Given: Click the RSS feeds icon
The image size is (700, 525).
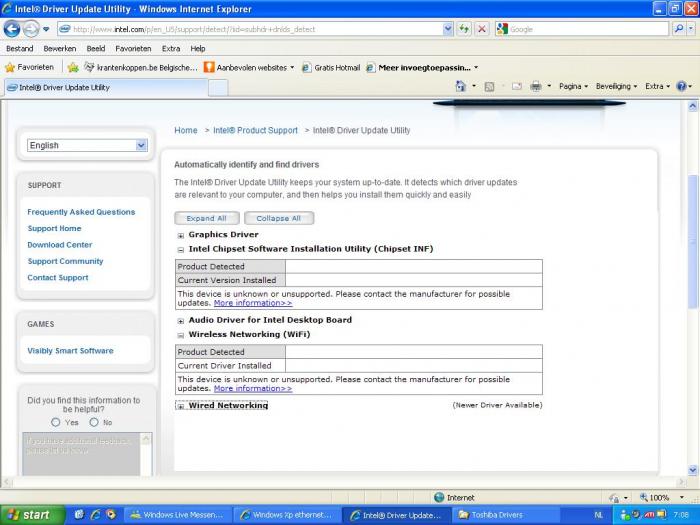Looking at the screenshot, I should [x=489, y=87].
